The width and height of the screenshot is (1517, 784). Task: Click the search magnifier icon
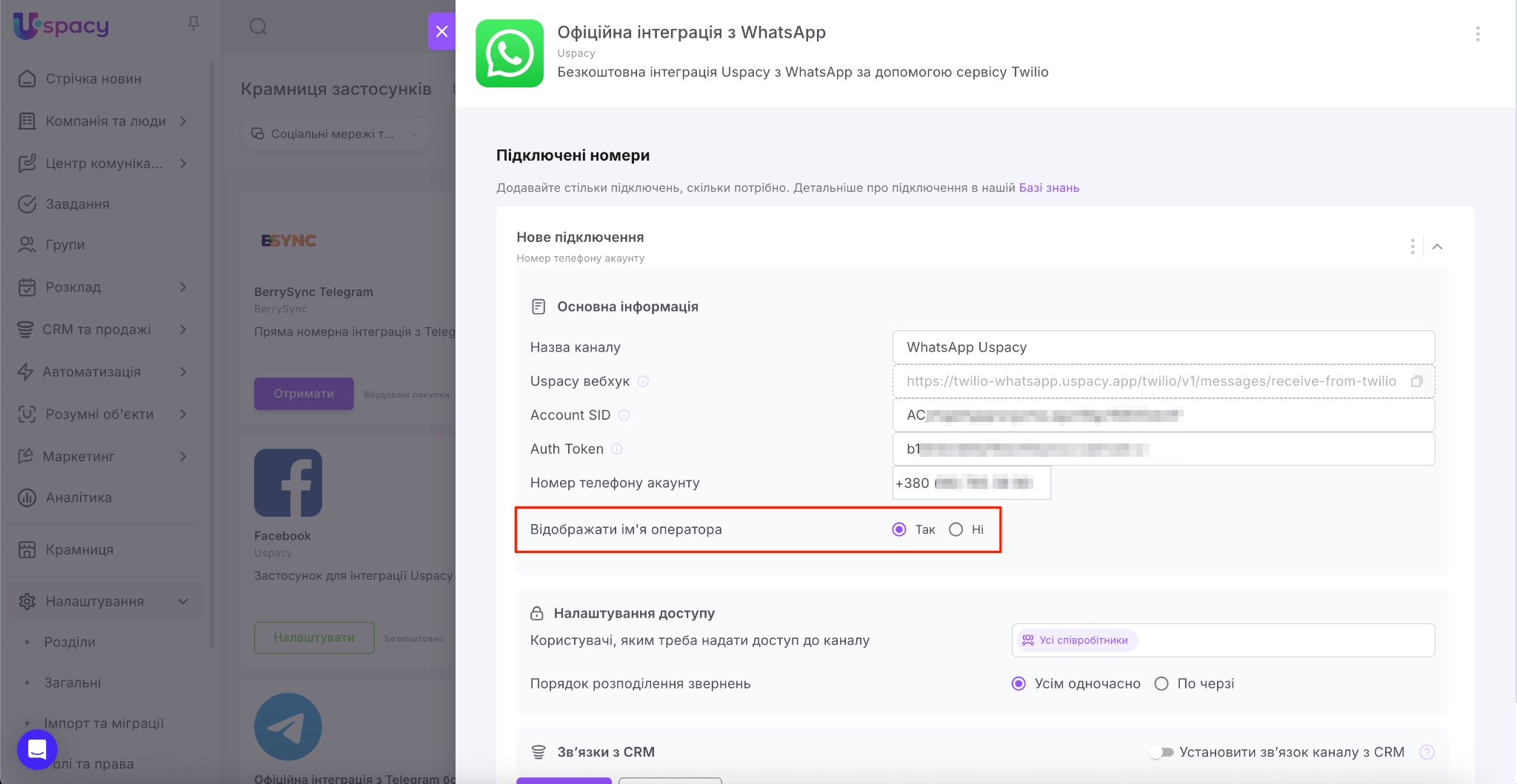258,27
